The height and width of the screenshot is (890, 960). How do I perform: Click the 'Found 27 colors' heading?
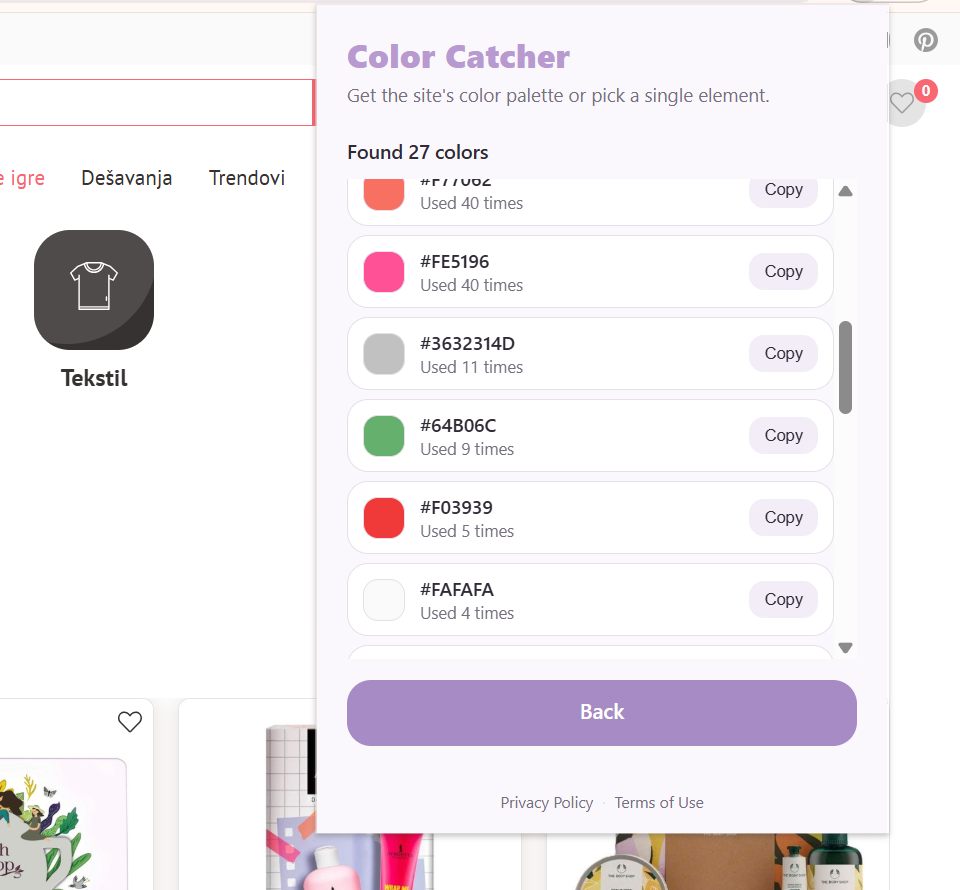[418, 152]
